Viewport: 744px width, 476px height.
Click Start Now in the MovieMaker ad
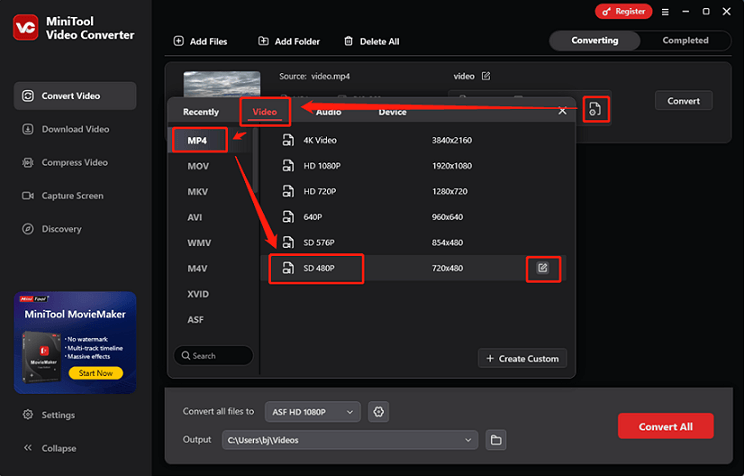coord(95,373)
